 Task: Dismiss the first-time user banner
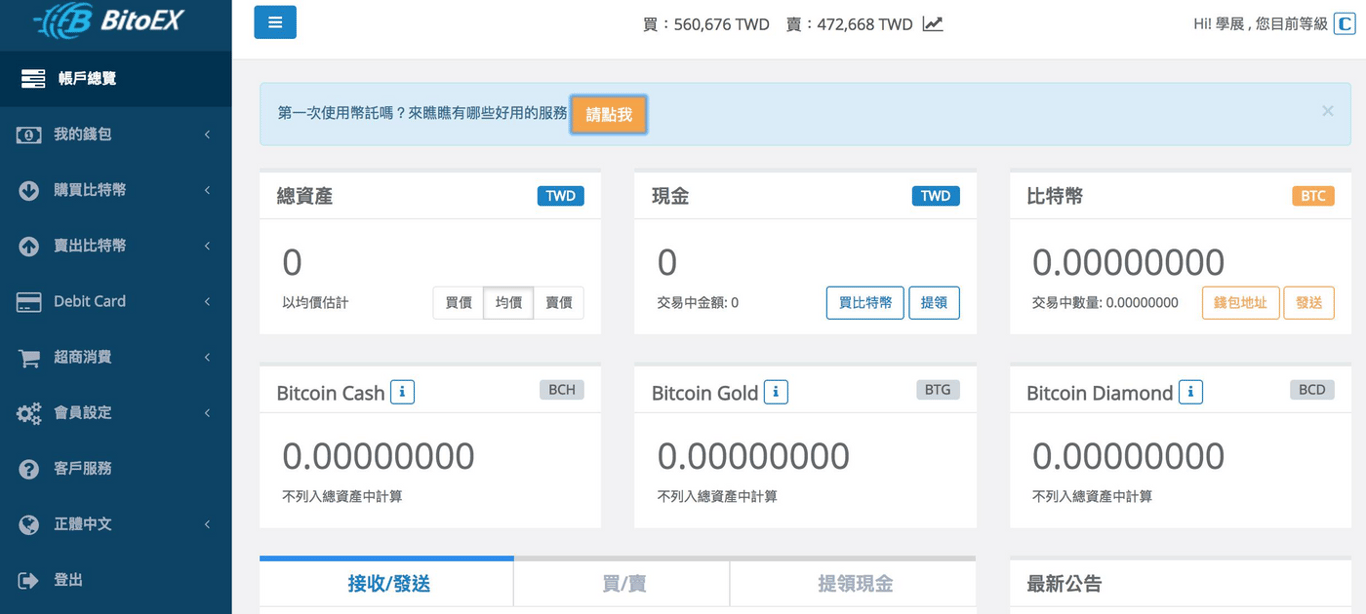pos(1327,110)
